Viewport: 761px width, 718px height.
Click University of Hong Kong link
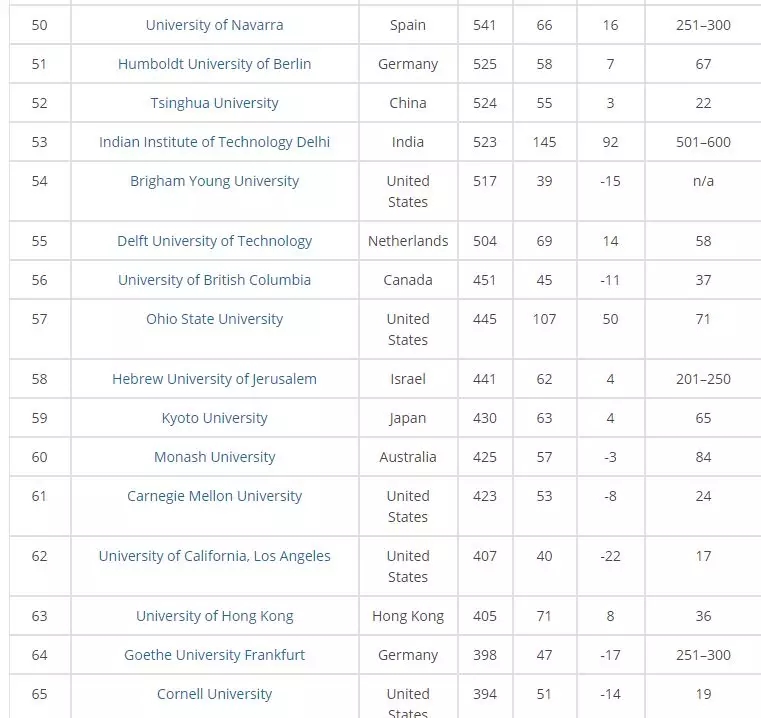(x=214, y=616)
